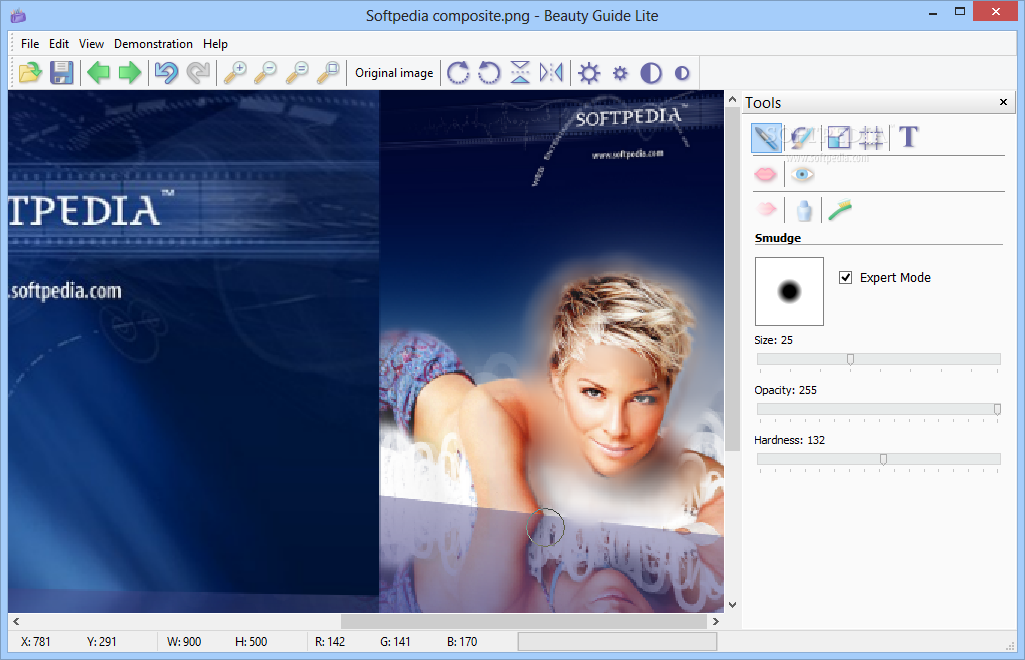Choose the crop selection tool
The height and width of the screenshot is (660, 1025).
pyautogui.click(x=871, y=137)
